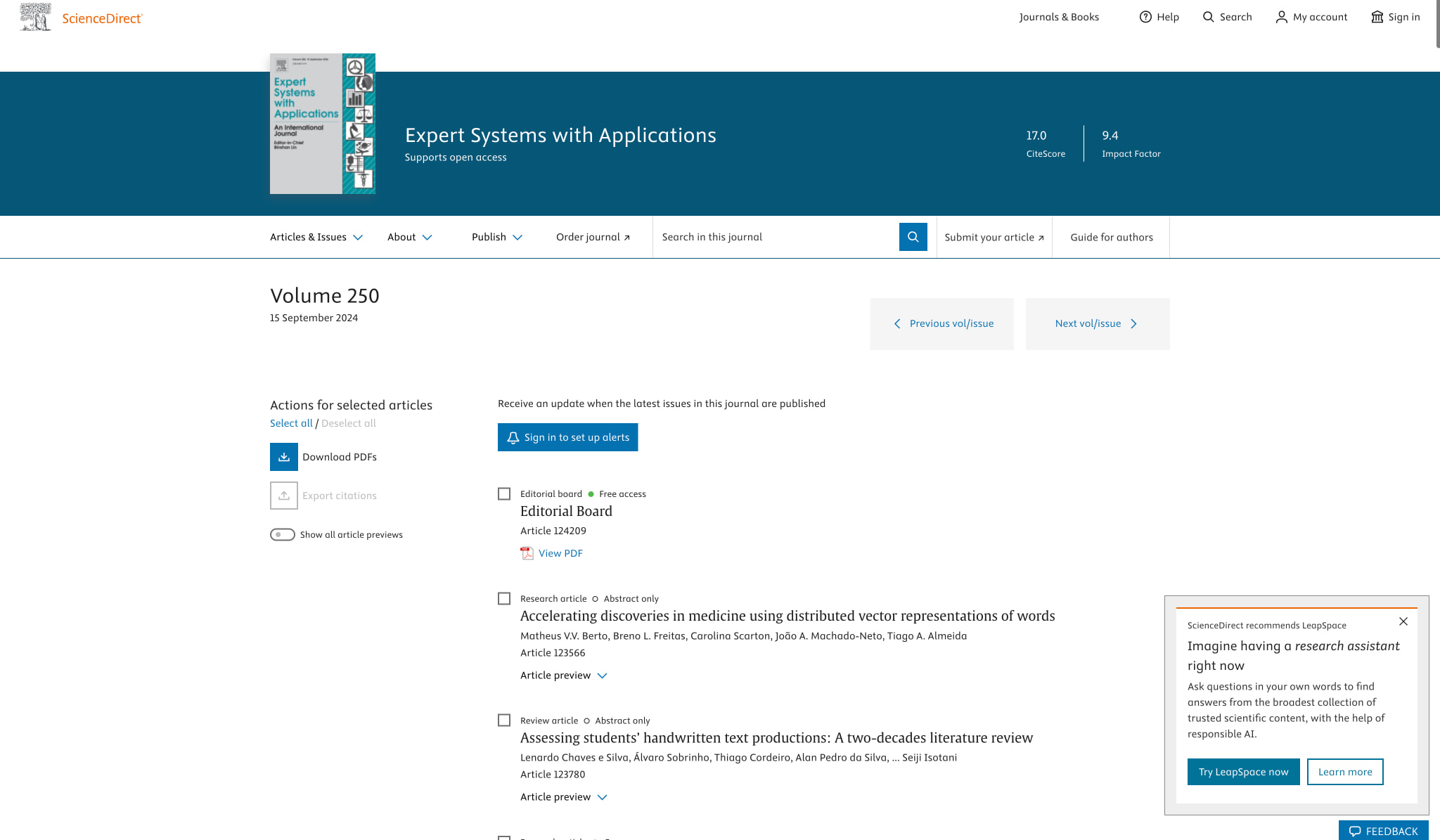This screenshot has width=1440, height=840.
Task: Expand the Articles & Issues dropdown
Action: tap(316, 237)
